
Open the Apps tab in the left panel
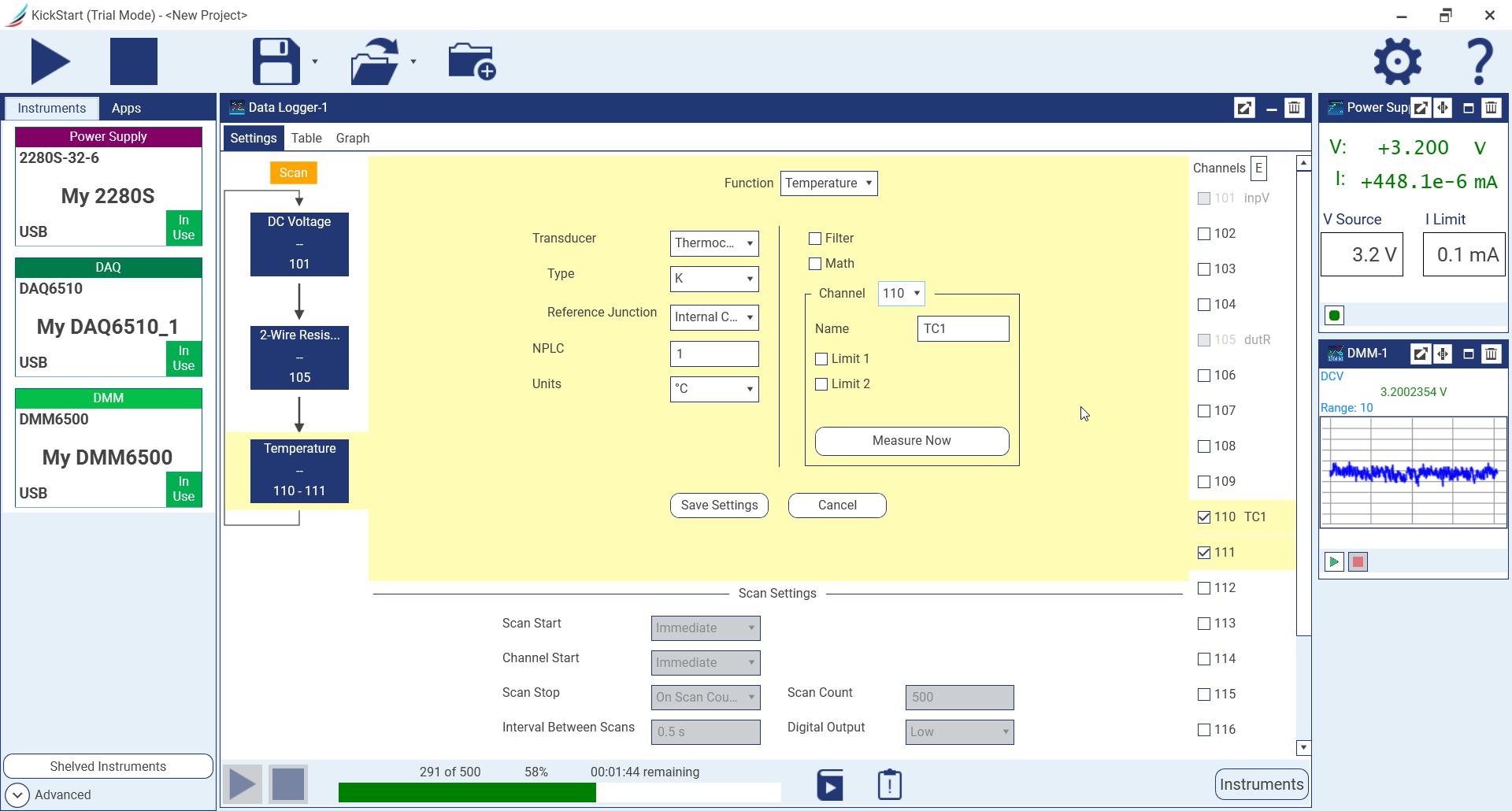tap(126, 108)
